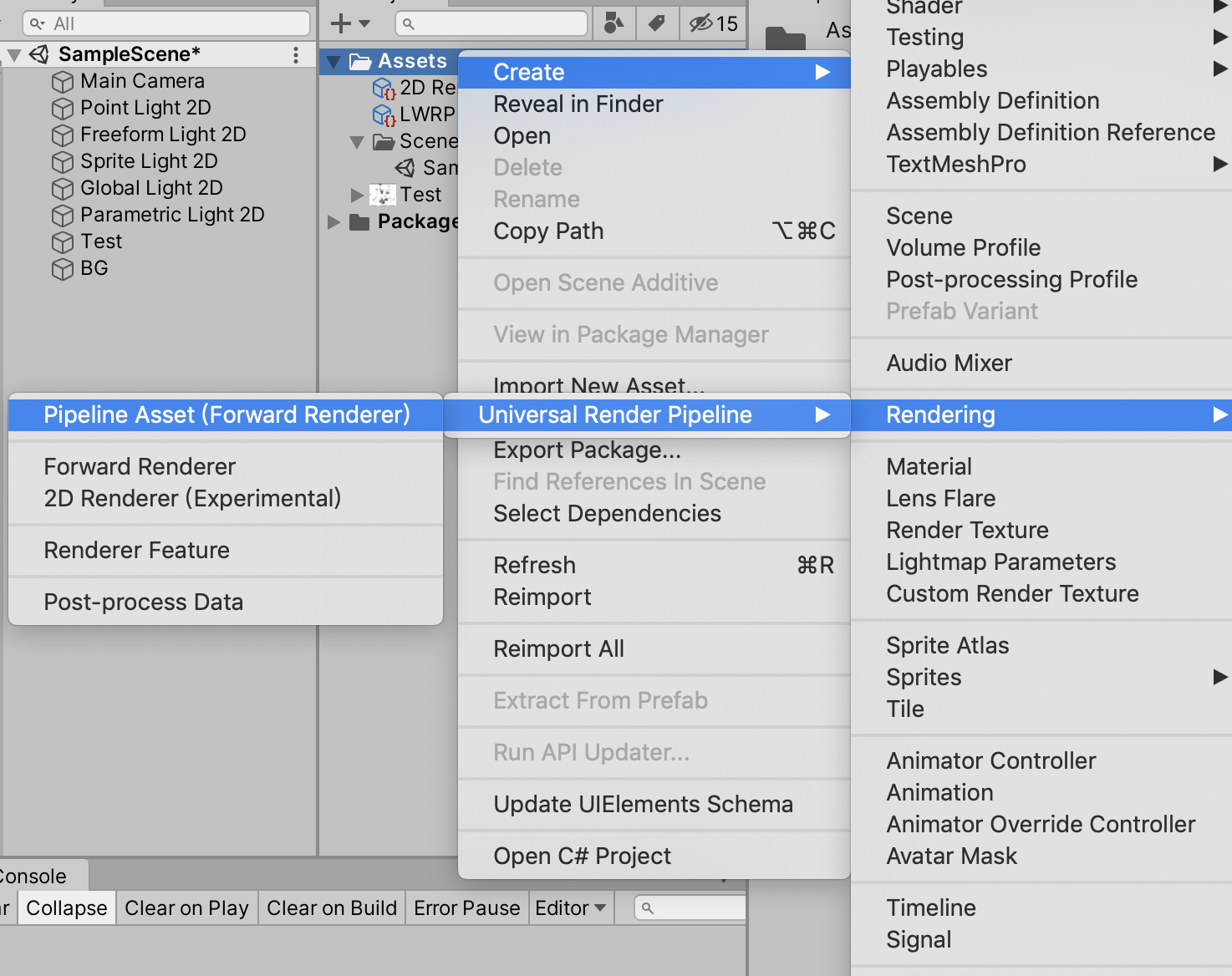
Task: Open the TextMeshPro submenu
Action: (x=1041, y=164)
